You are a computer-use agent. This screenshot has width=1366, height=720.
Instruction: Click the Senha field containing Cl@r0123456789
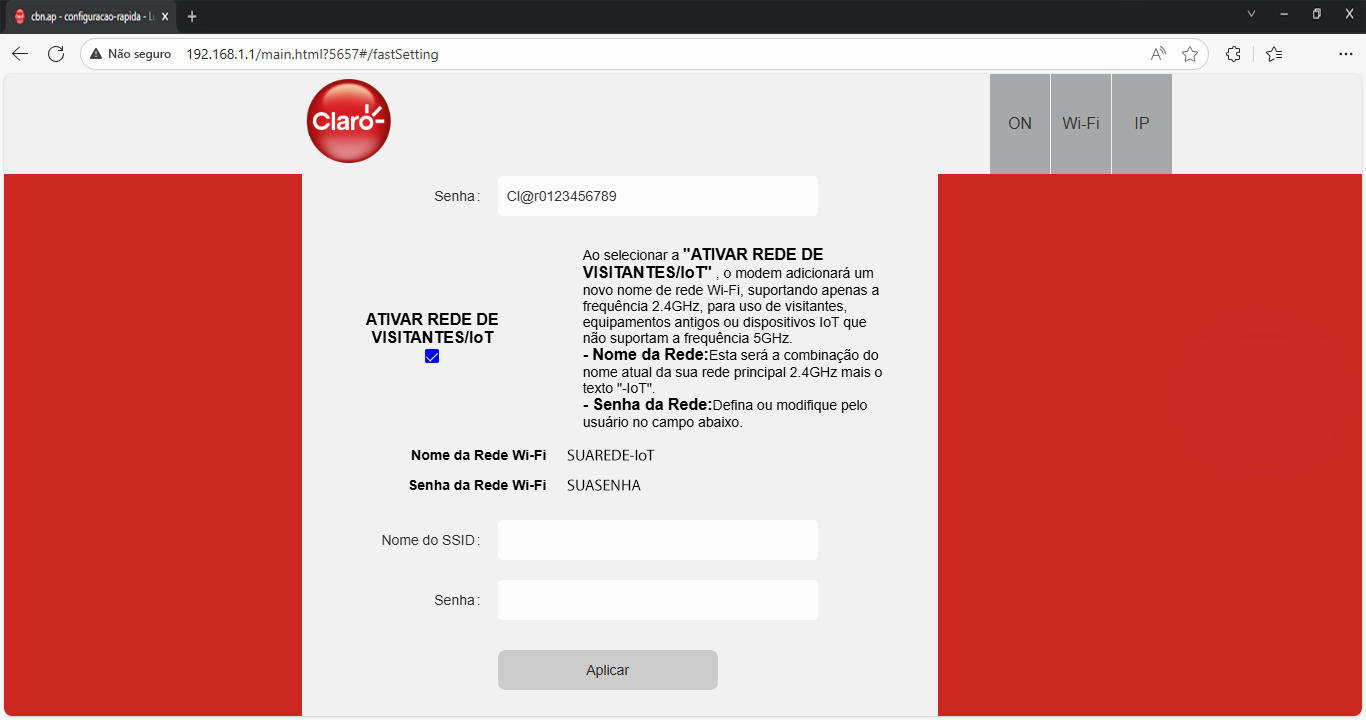(x=657, y=196)
